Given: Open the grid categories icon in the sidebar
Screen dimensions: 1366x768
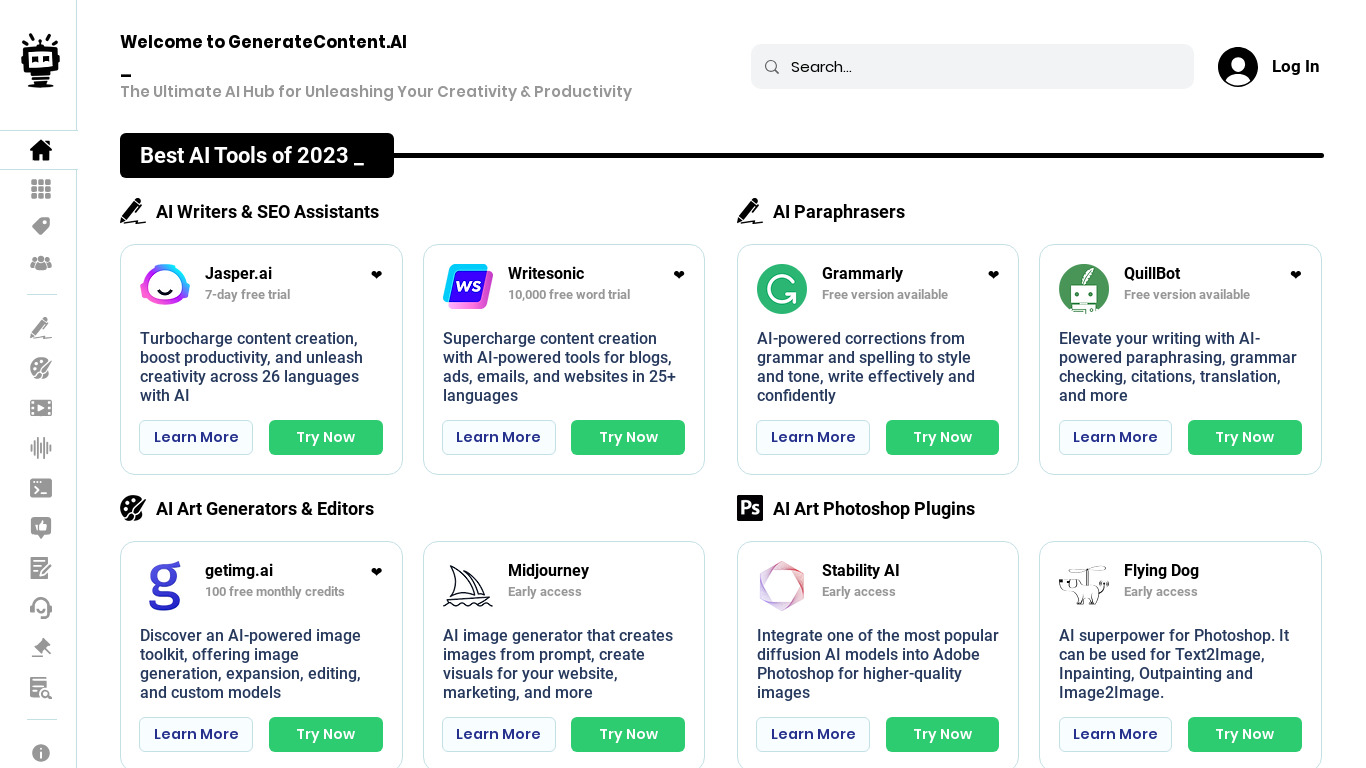Looking at the screenshot, I should (41, 189).
